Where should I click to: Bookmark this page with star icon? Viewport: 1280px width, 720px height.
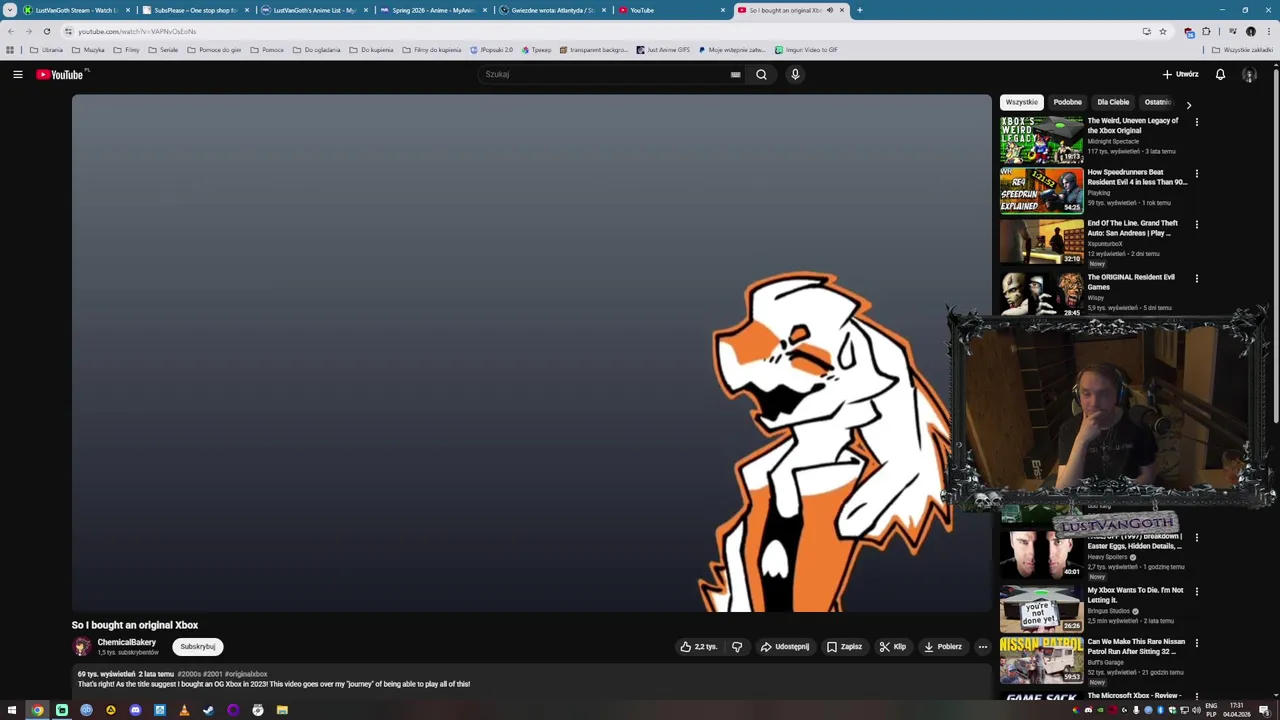1162,31
